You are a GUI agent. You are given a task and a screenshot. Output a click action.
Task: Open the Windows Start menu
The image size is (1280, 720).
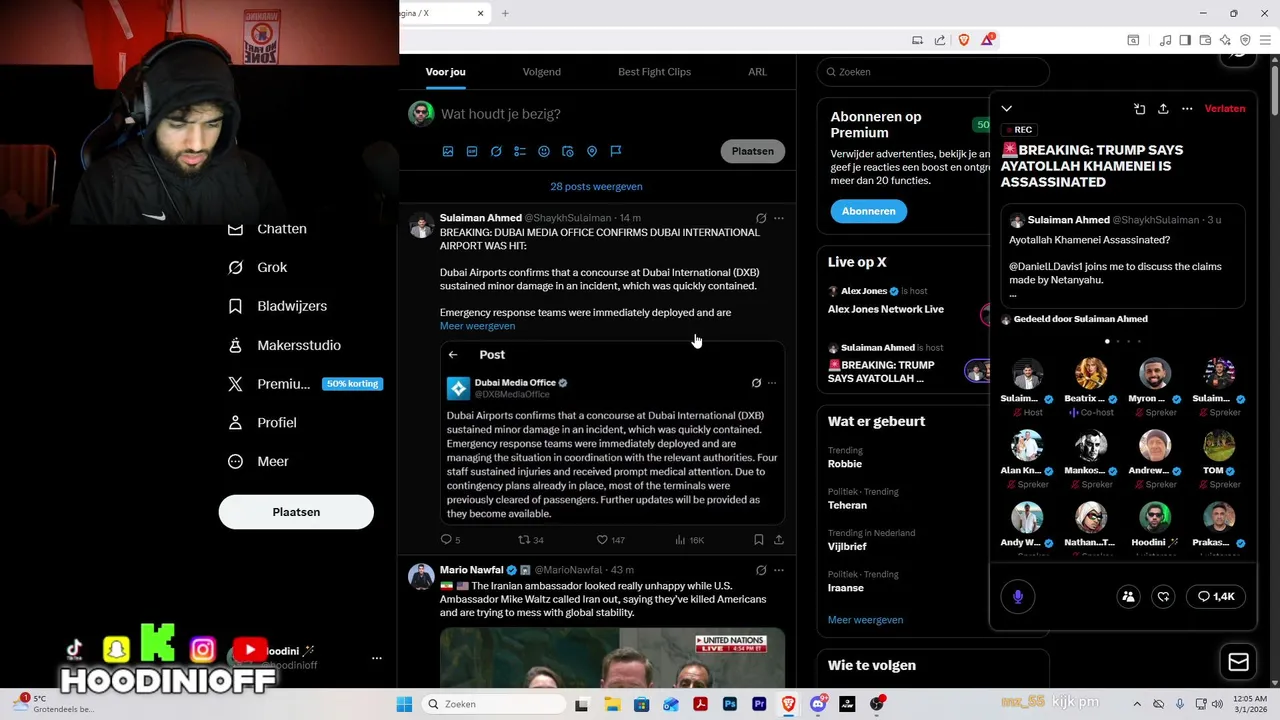(404, 704)
